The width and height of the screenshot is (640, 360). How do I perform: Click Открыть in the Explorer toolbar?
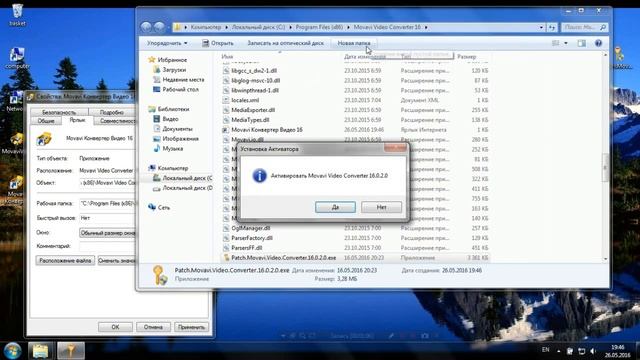tap(218, 43)
